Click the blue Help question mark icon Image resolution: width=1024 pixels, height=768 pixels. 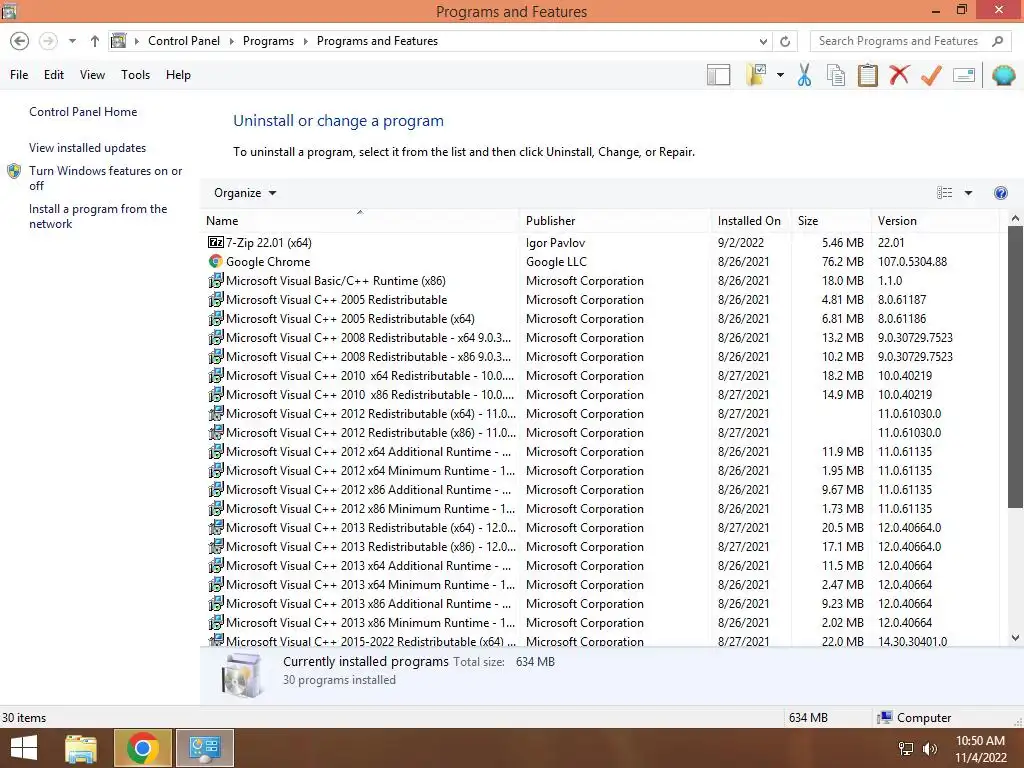pyautogui.click(x=1000, y=193)
